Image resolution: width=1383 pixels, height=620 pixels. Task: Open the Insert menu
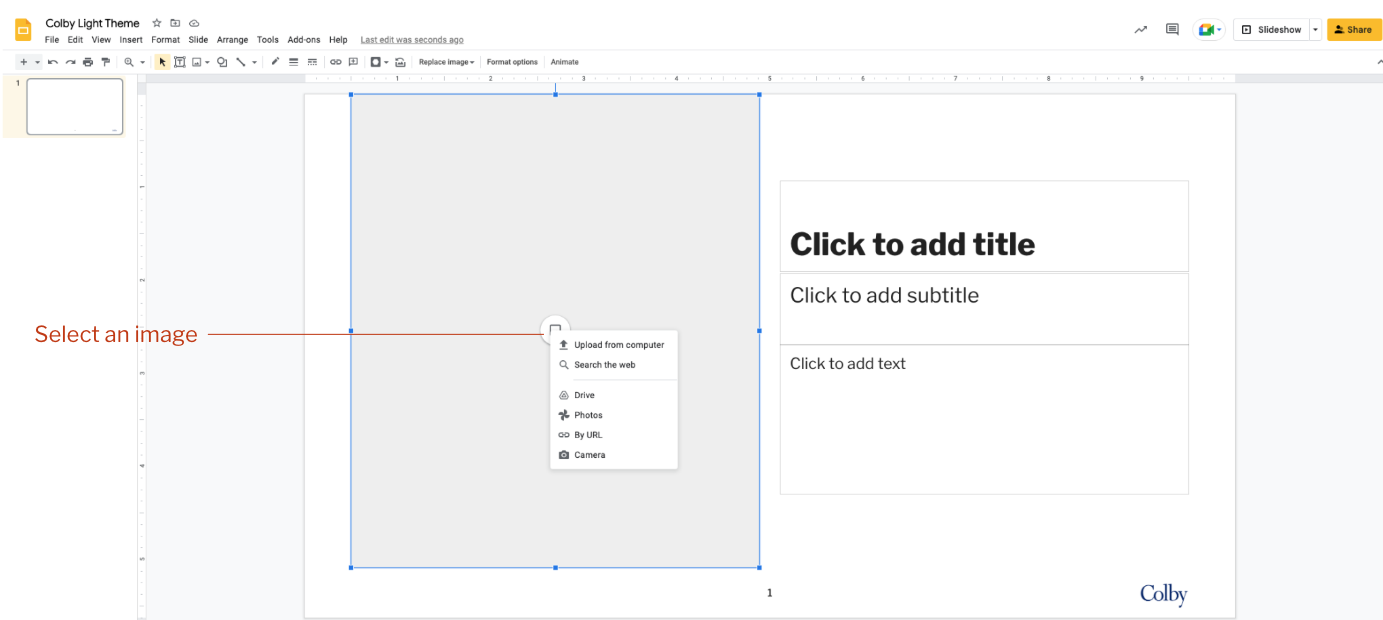click(131, 40)
